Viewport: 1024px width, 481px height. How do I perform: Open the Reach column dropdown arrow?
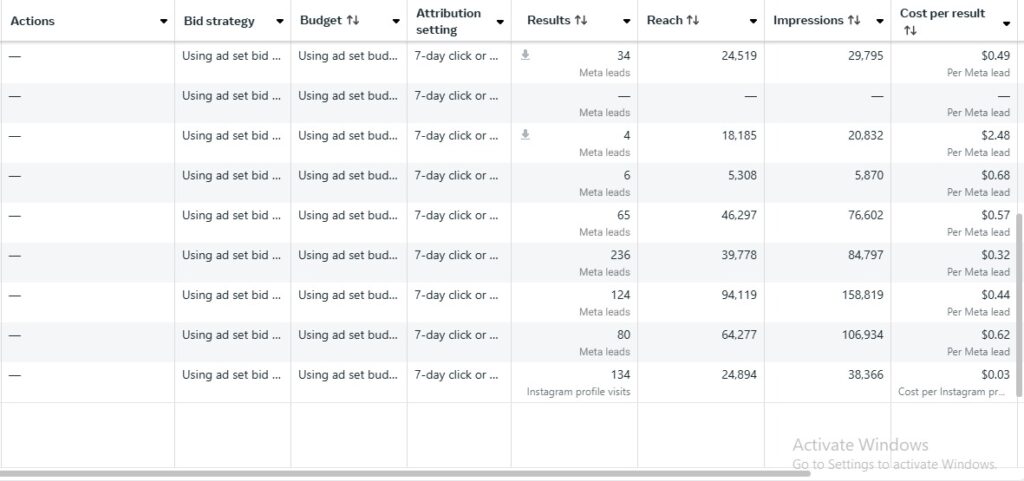pos(754,21)
